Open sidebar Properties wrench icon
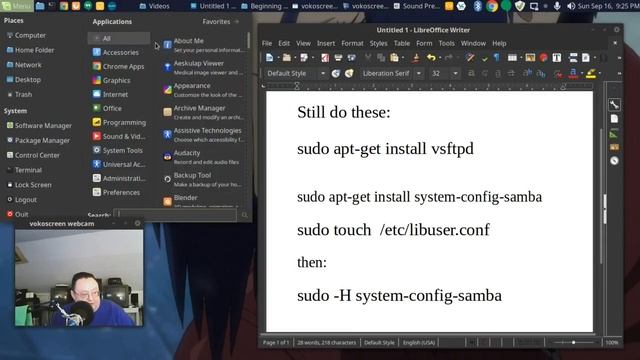 [x=614, y=104]
